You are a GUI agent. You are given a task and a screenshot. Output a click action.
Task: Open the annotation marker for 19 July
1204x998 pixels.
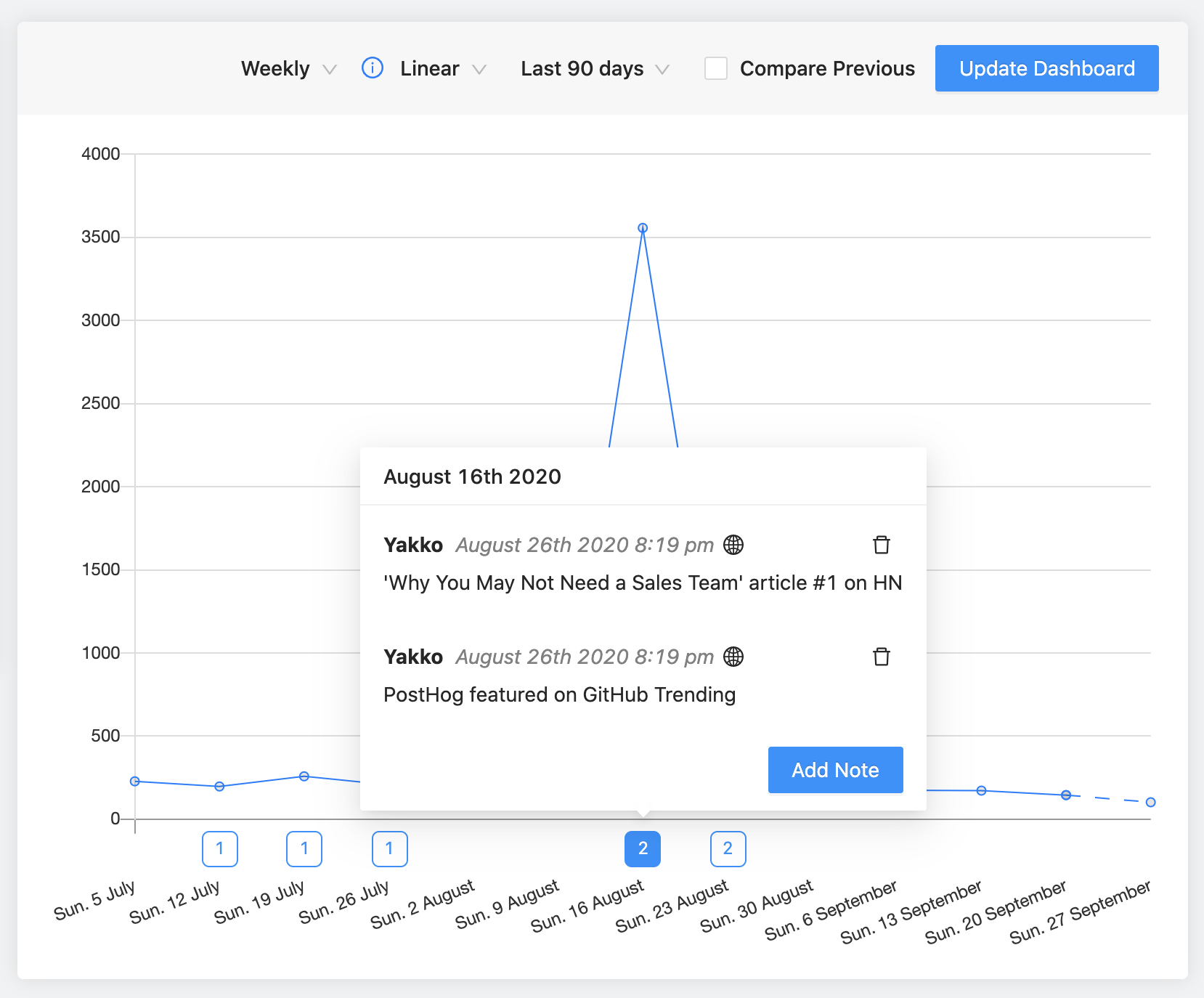(x=304, y=848)
